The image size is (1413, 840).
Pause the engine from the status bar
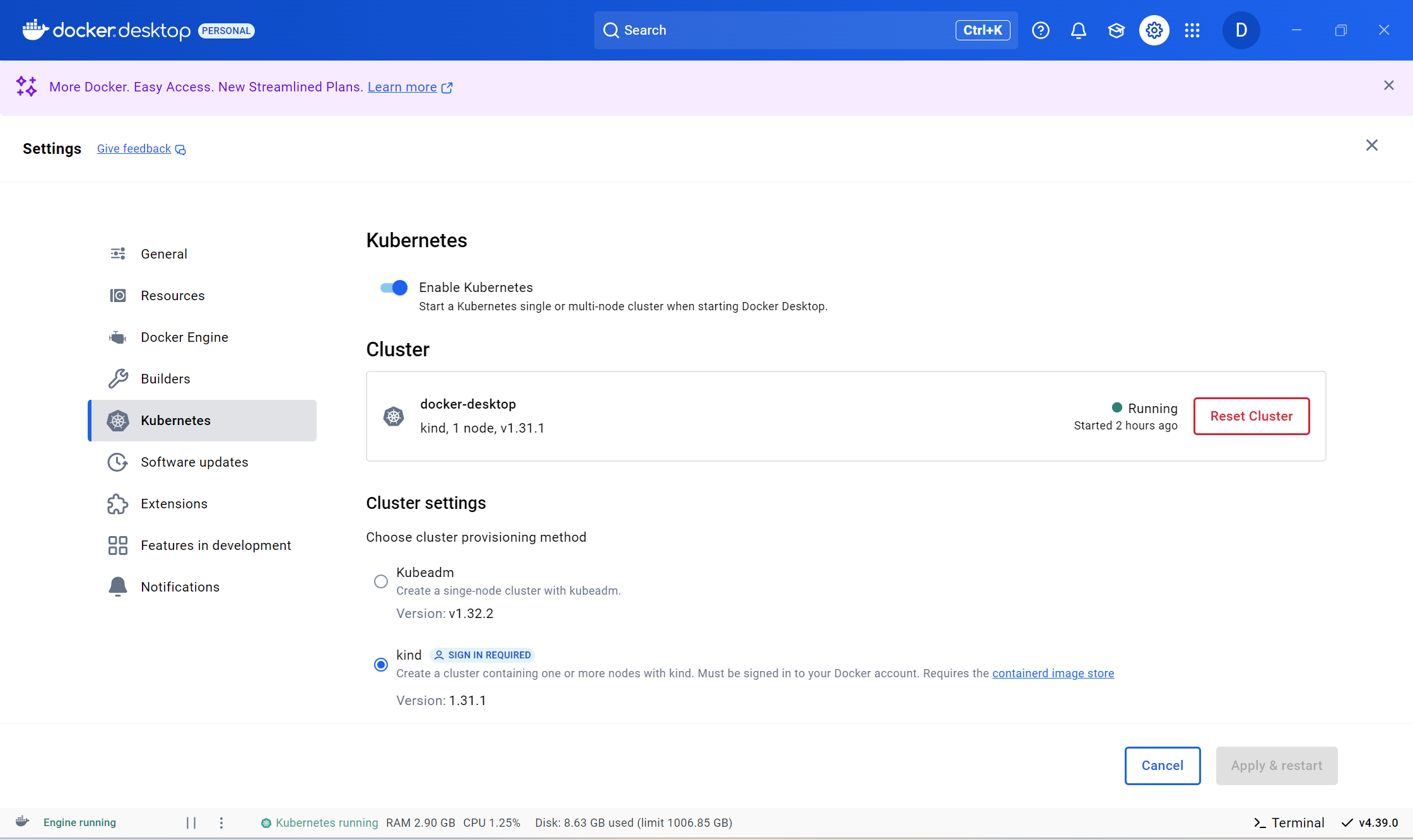tap(191, 823)
